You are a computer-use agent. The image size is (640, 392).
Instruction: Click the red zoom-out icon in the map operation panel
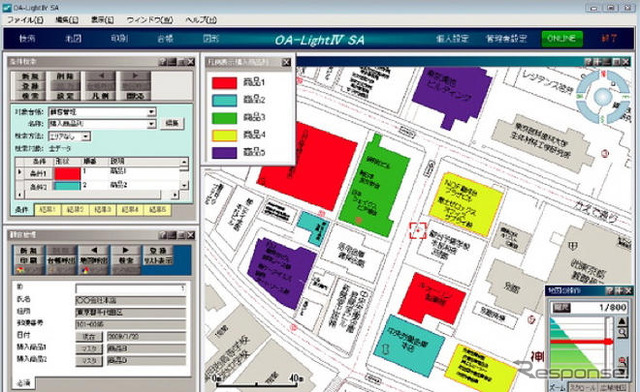click(x=622, y=361)
